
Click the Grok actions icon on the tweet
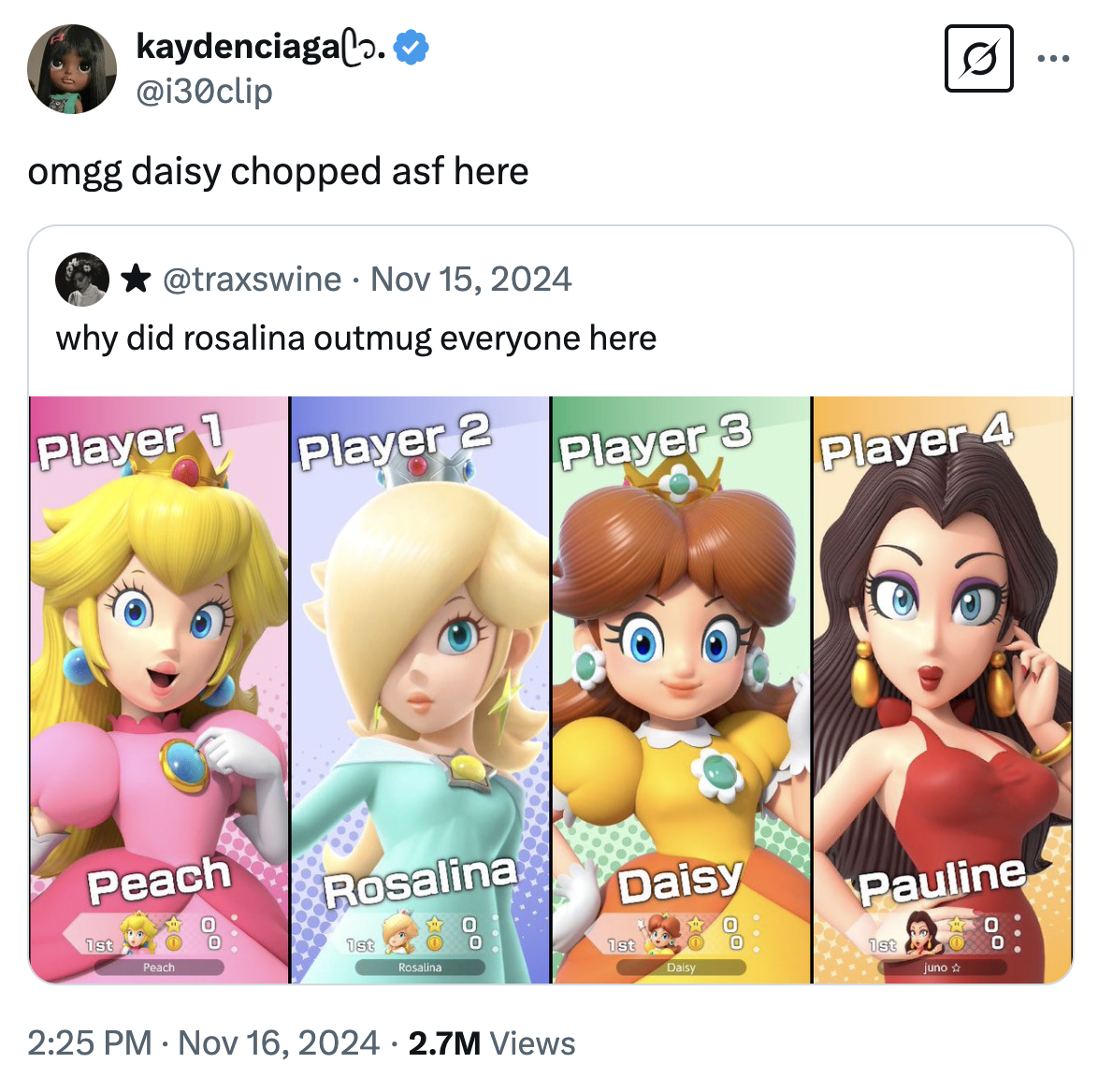pos(978,59)
